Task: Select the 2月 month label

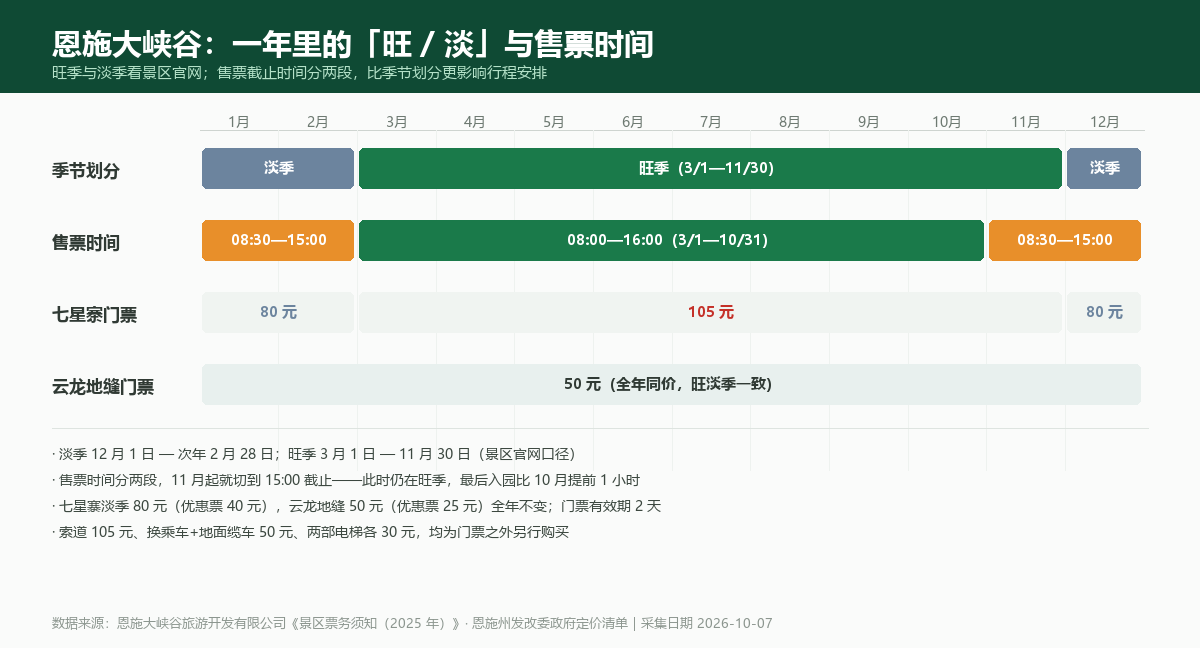Action: pyautogui.click(x=318, y=122)
